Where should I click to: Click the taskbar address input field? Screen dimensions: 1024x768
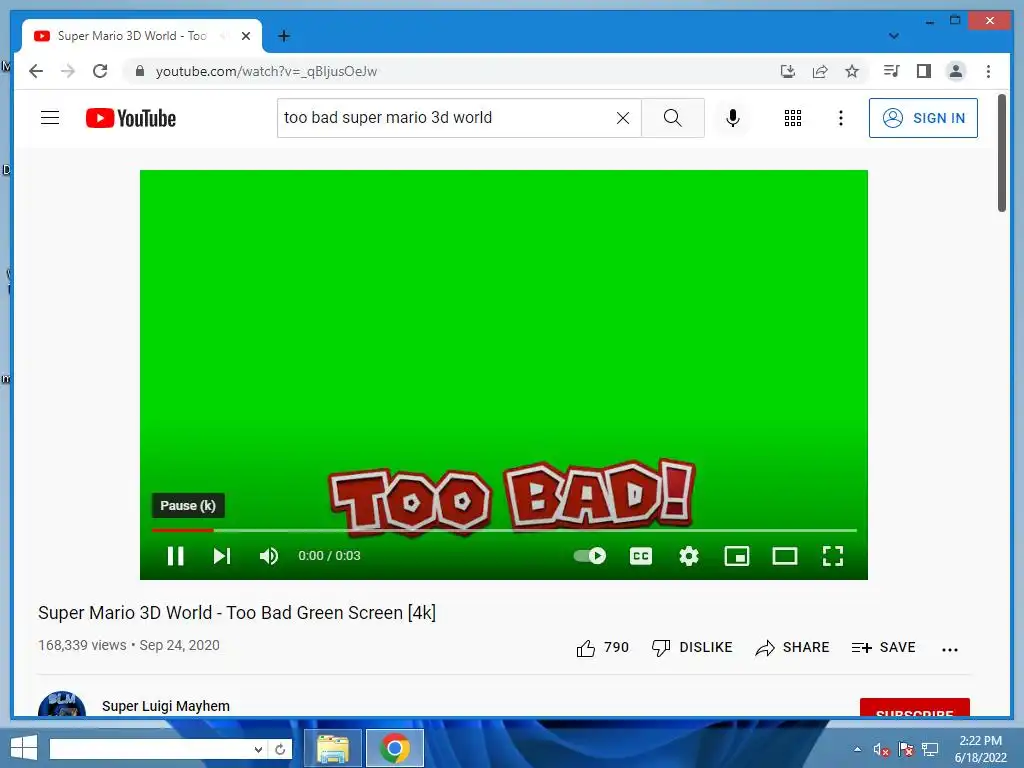coord(151,749)
